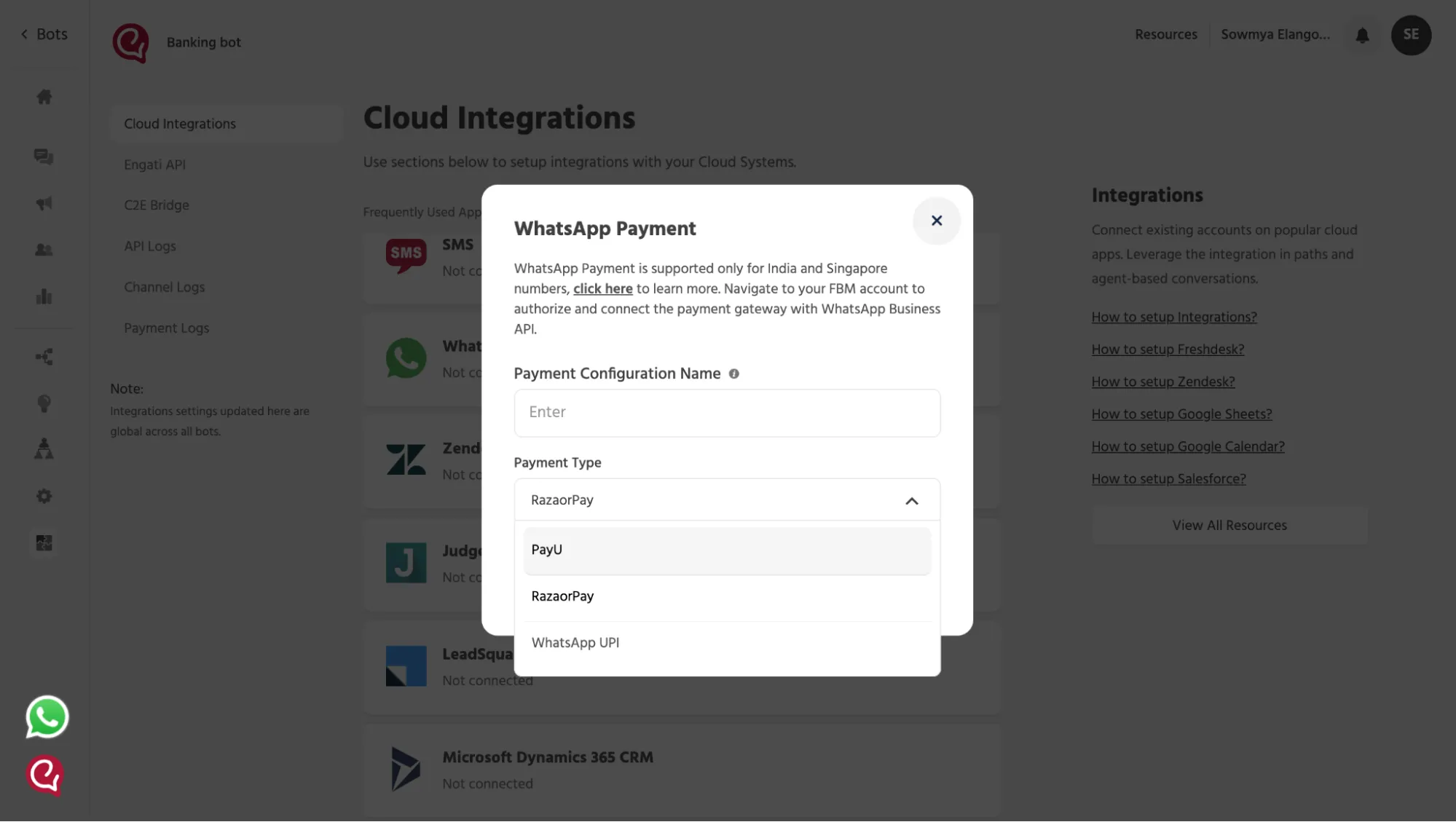Open the notifications bell icon
Image resolution: width=1456 pixels, height=822 pixels.
coord(1362,35)
